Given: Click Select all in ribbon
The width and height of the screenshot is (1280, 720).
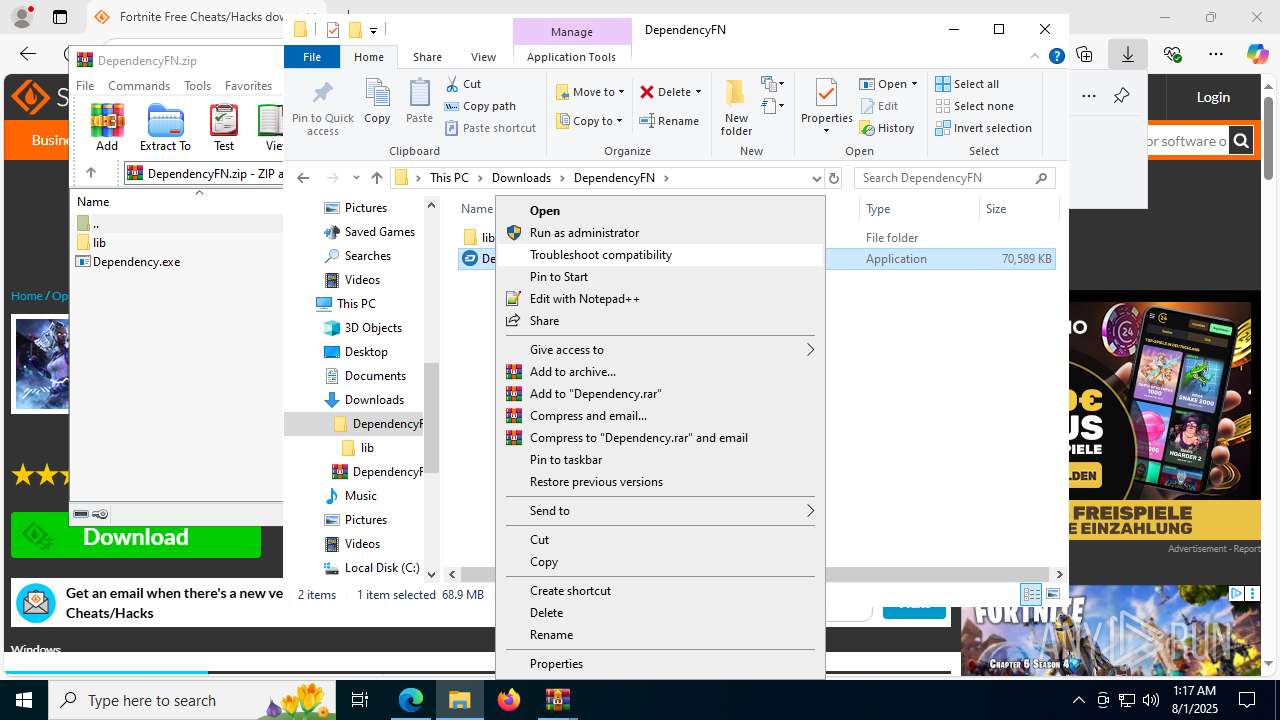Looking at the screenshot, I should coord(967,84).
